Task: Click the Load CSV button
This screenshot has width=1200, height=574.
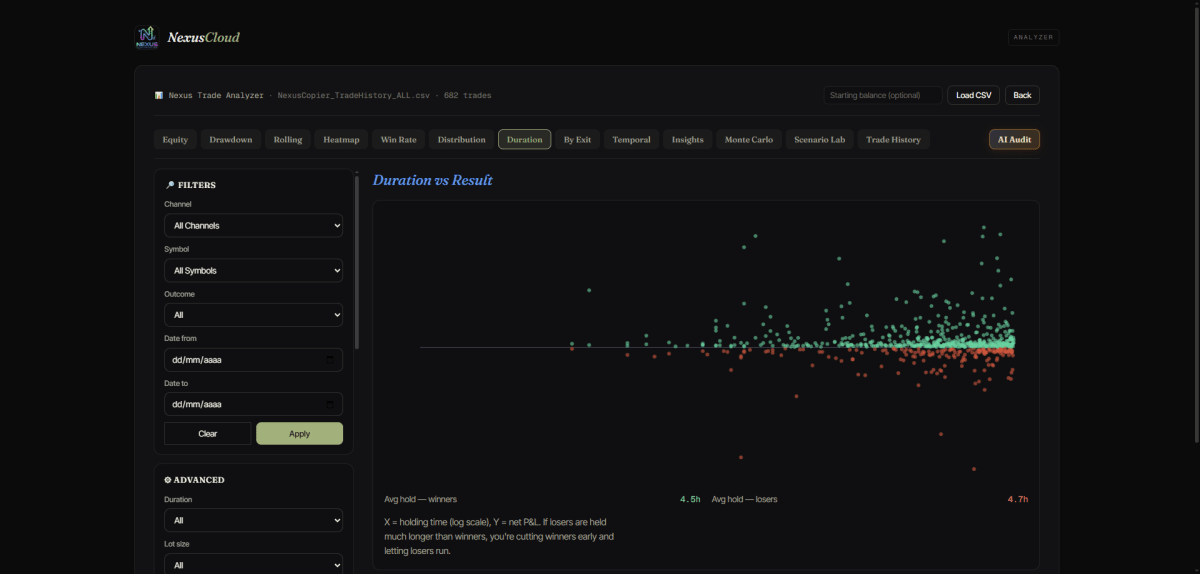Action: coord(974,95)
